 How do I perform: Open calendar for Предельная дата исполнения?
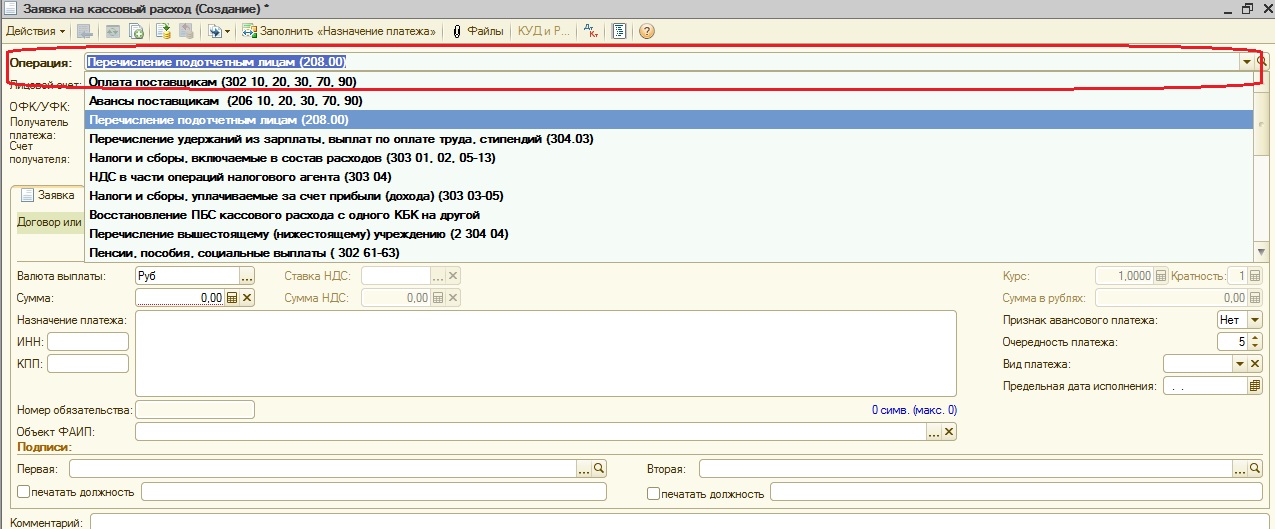click(x=1254, y=386)
